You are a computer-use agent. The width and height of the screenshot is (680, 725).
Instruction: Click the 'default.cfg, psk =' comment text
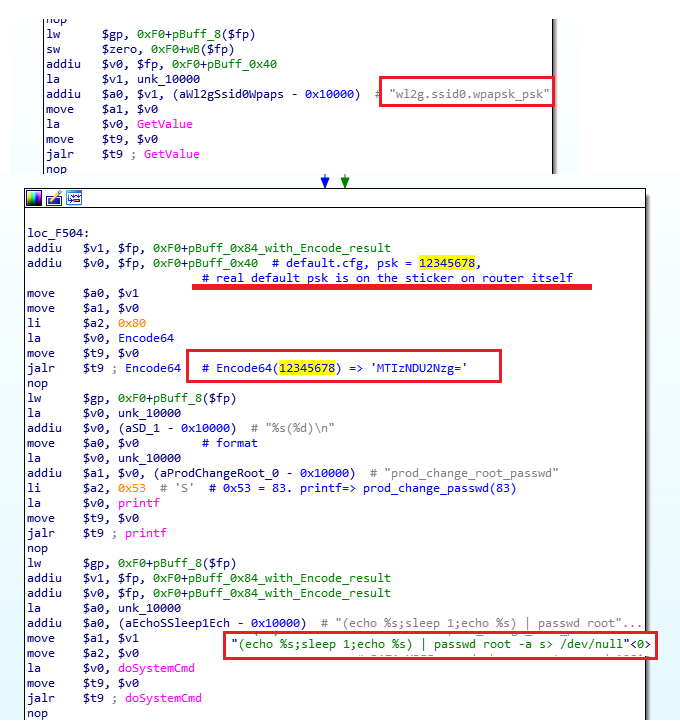click(x=349, y=263)
